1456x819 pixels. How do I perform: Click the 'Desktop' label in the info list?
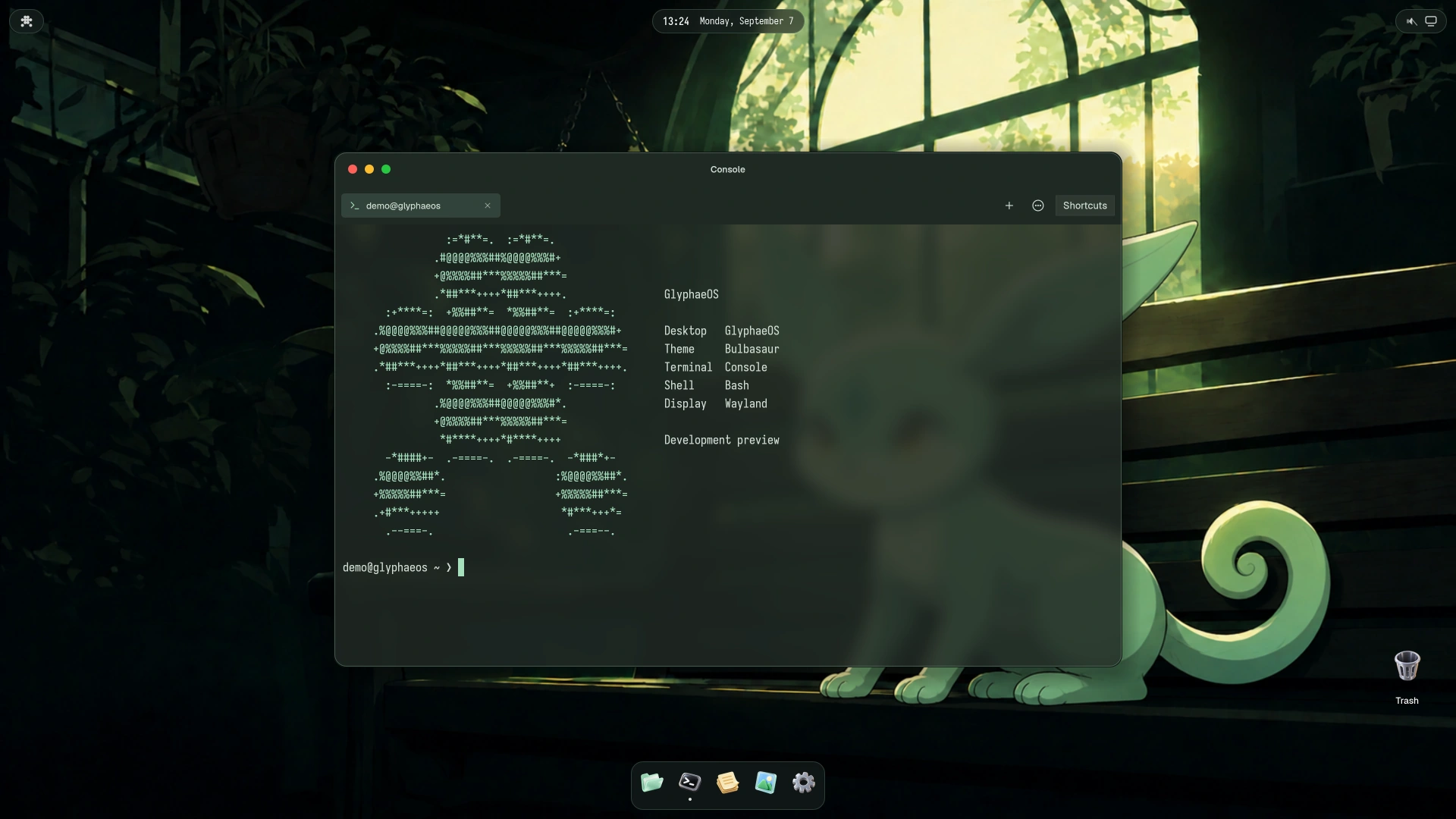[x=685, y=331]
